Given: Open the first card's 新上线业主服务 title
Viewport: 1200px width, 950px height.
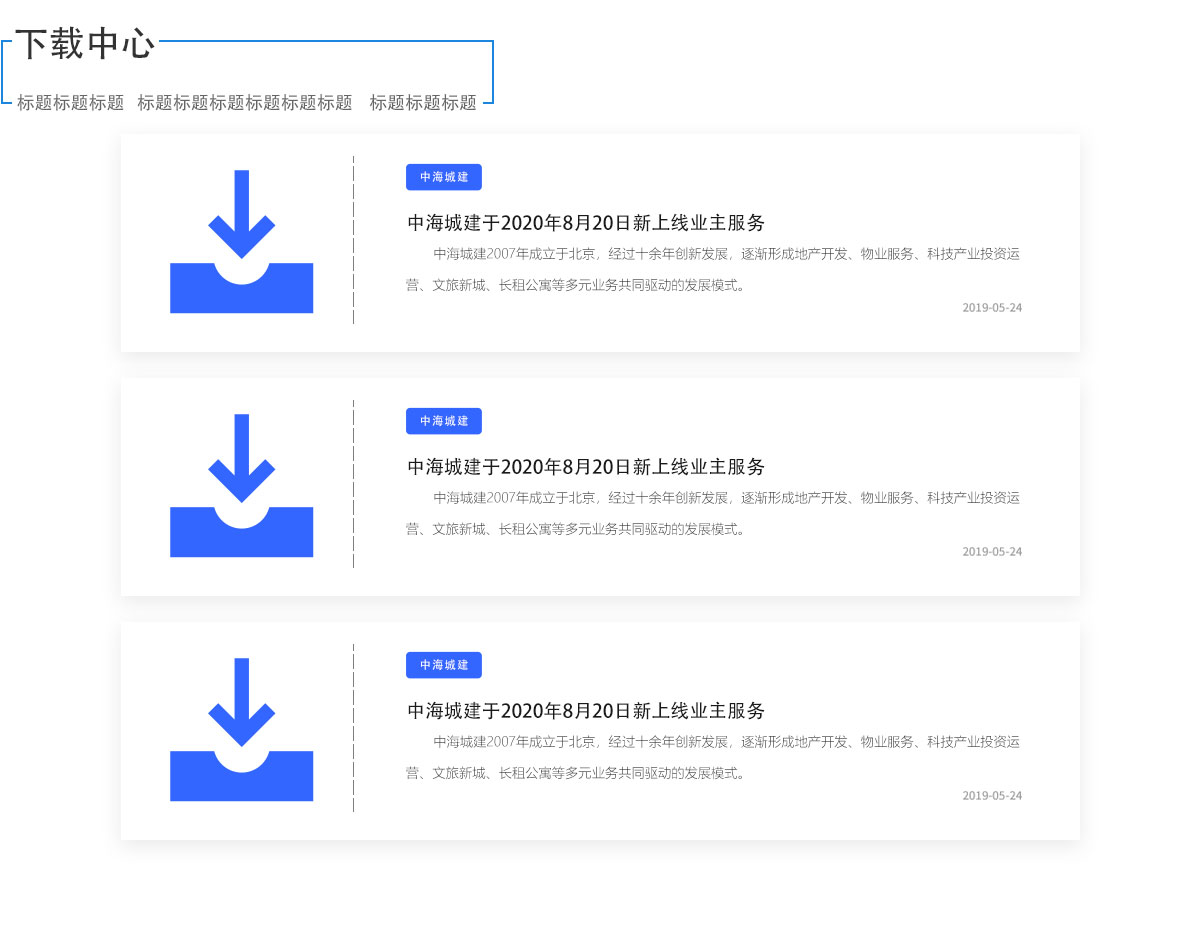Looking at the screenshot, I should [586, 222].
